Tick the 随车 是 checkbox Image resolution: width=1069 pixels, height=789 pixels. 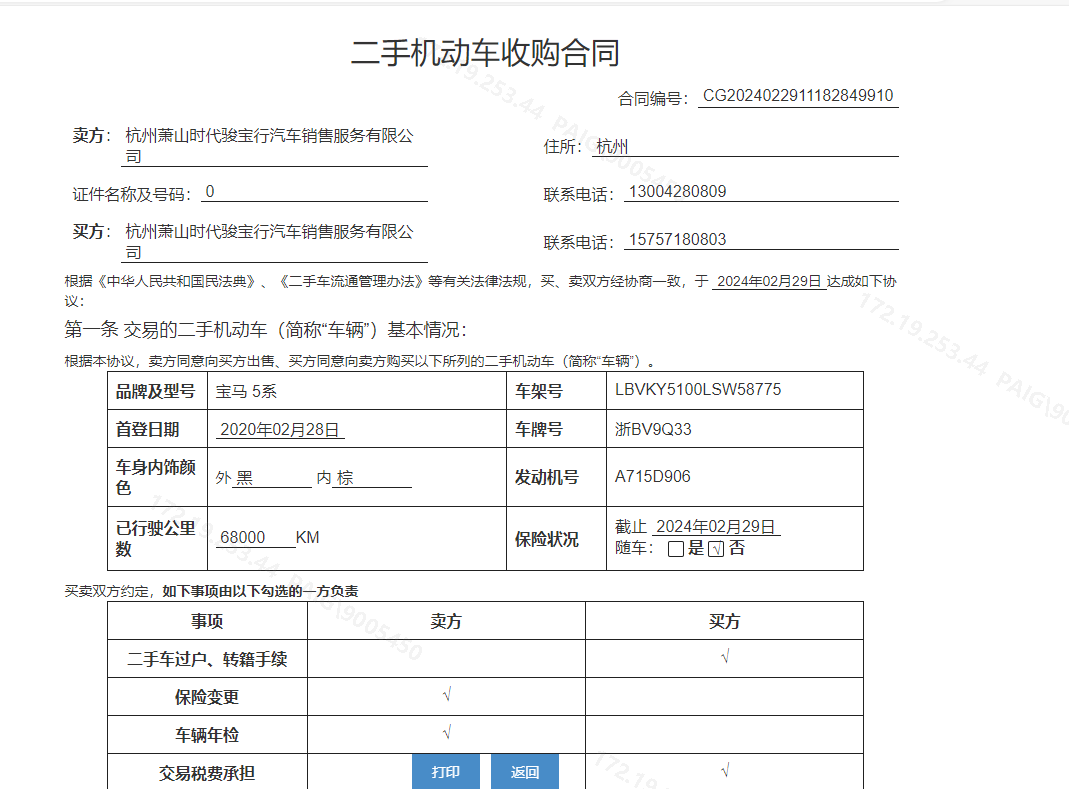click(676, 549)
